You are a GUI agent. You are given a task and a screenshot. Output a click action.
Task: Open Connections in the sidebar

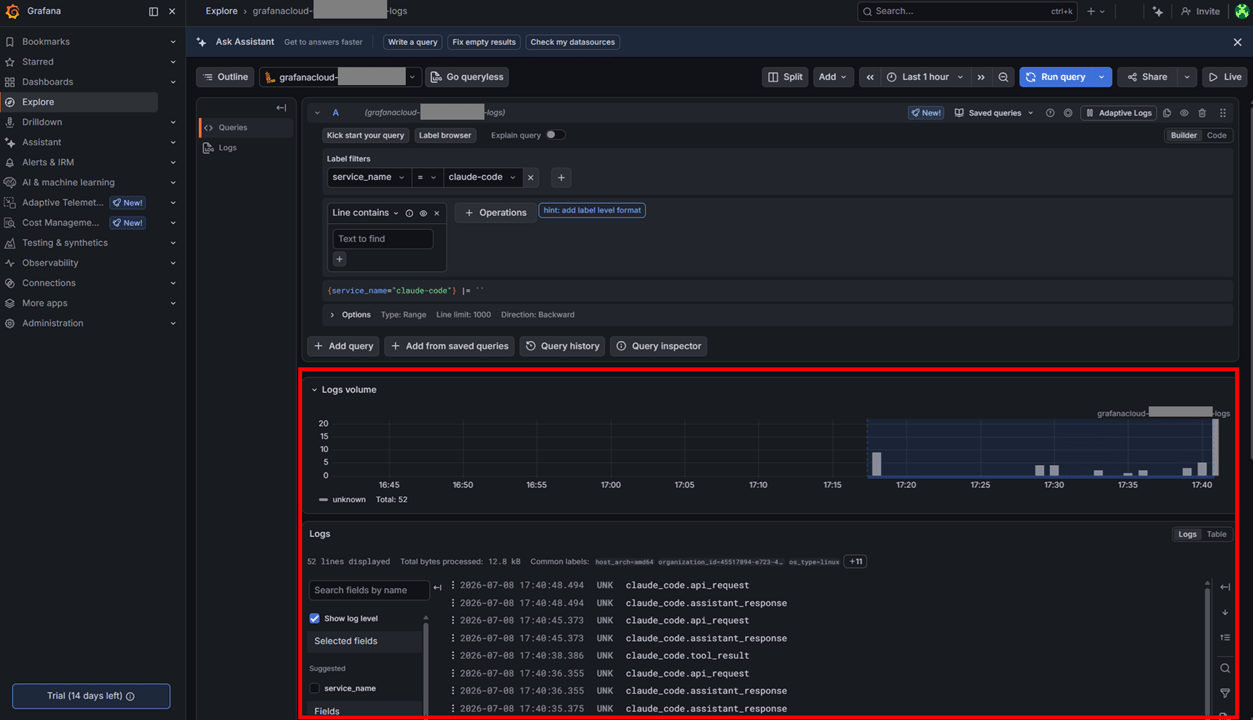49,283
